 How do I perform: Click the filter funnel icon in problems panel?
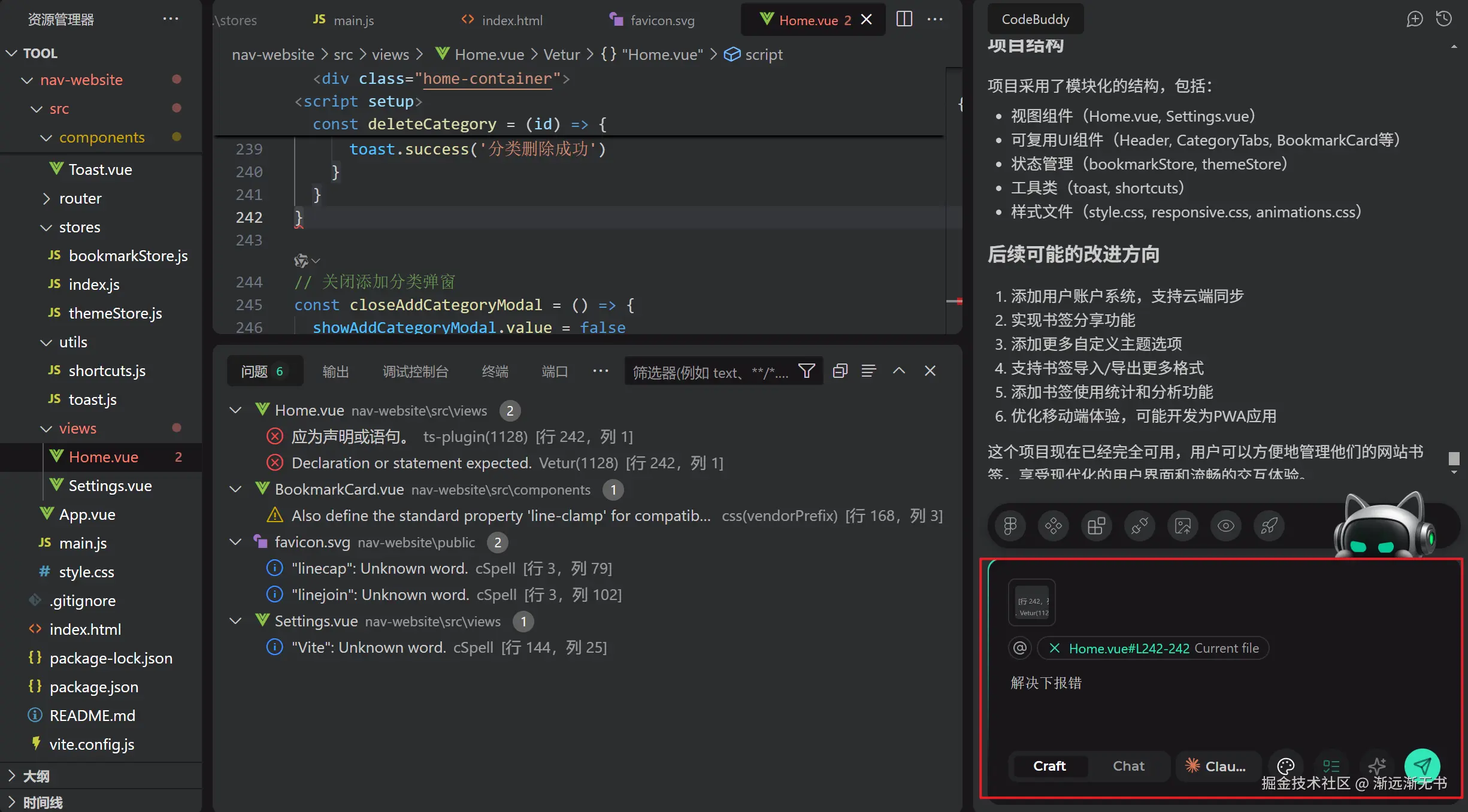point(806,371)
